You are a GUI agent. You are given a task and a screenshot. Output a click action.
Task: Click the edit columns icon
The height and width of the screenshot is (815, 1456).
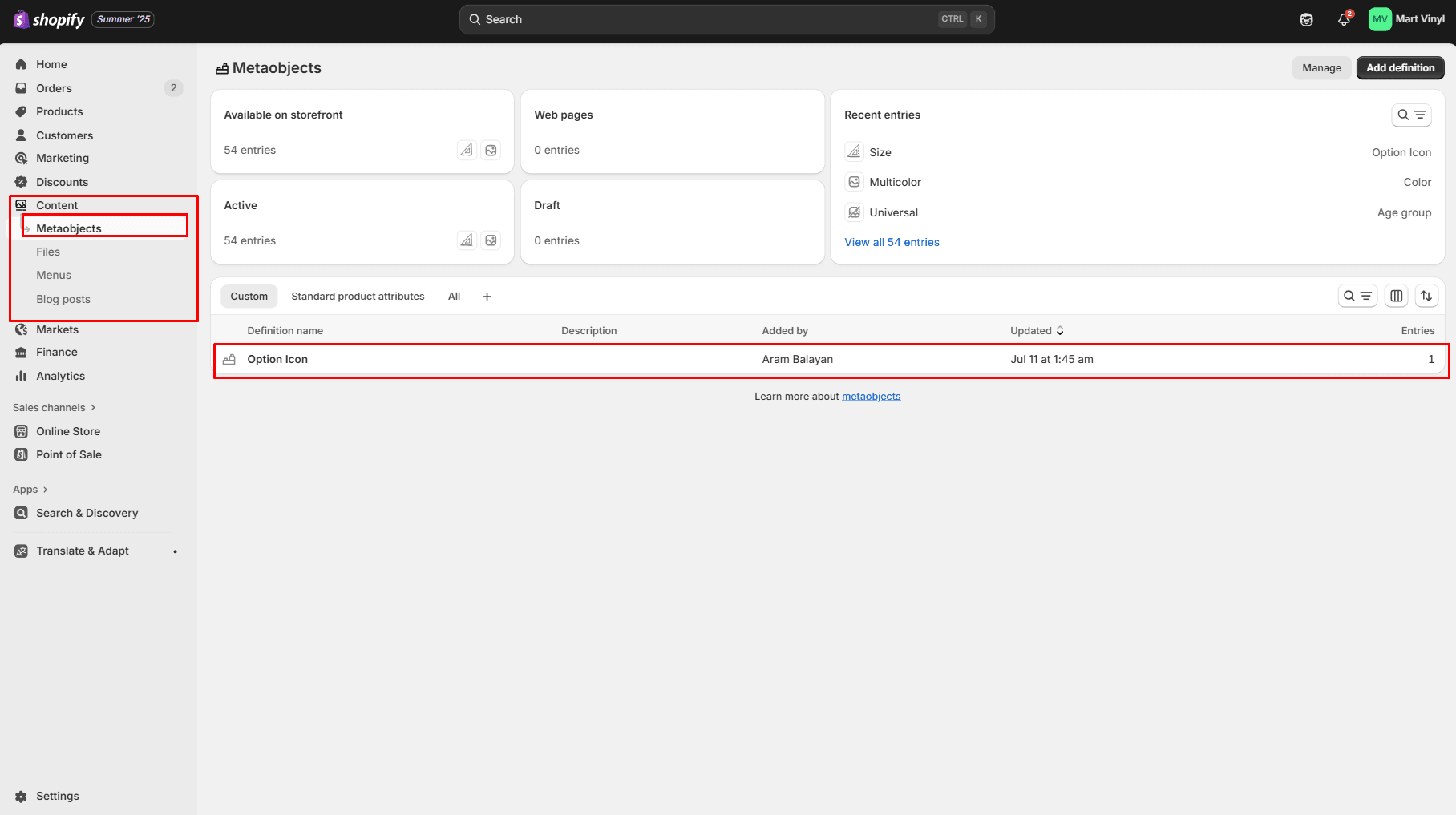1396,296
